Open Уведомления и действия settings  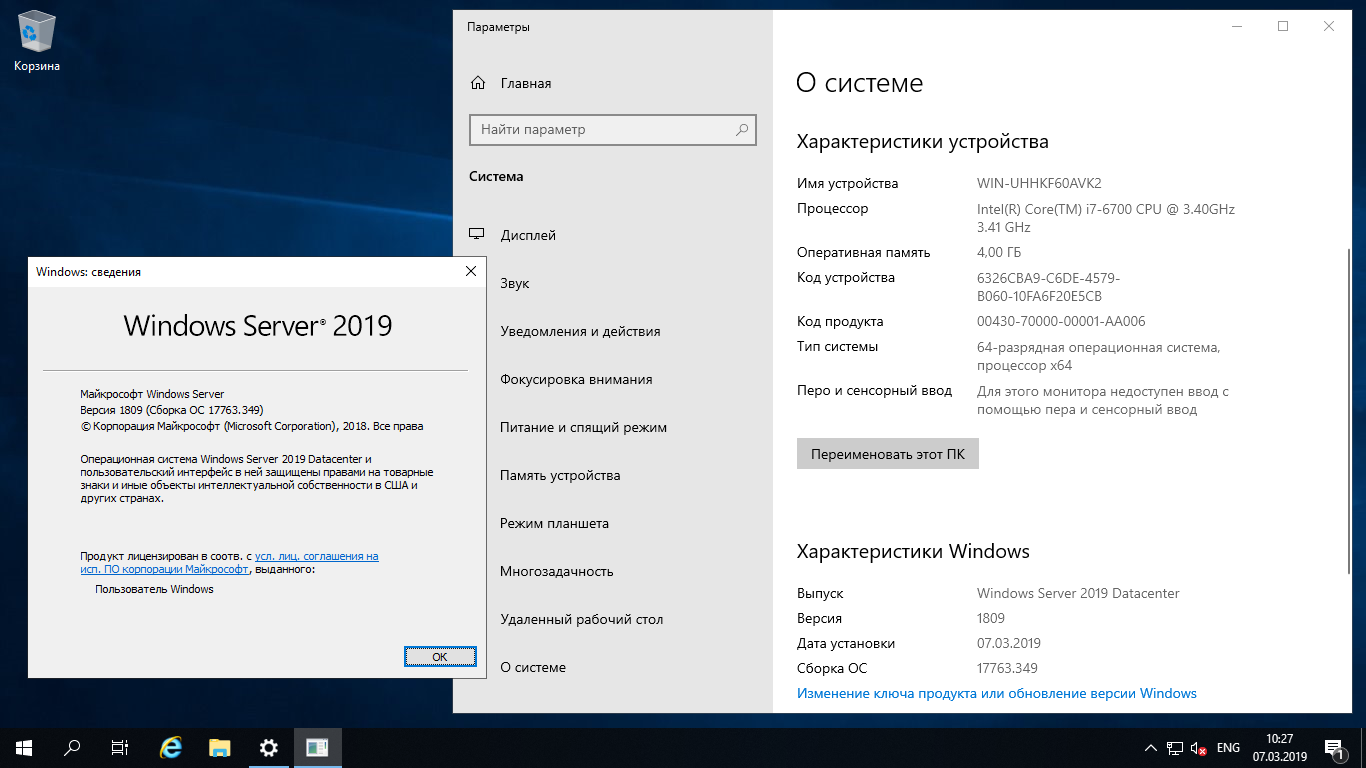point(613,331)
